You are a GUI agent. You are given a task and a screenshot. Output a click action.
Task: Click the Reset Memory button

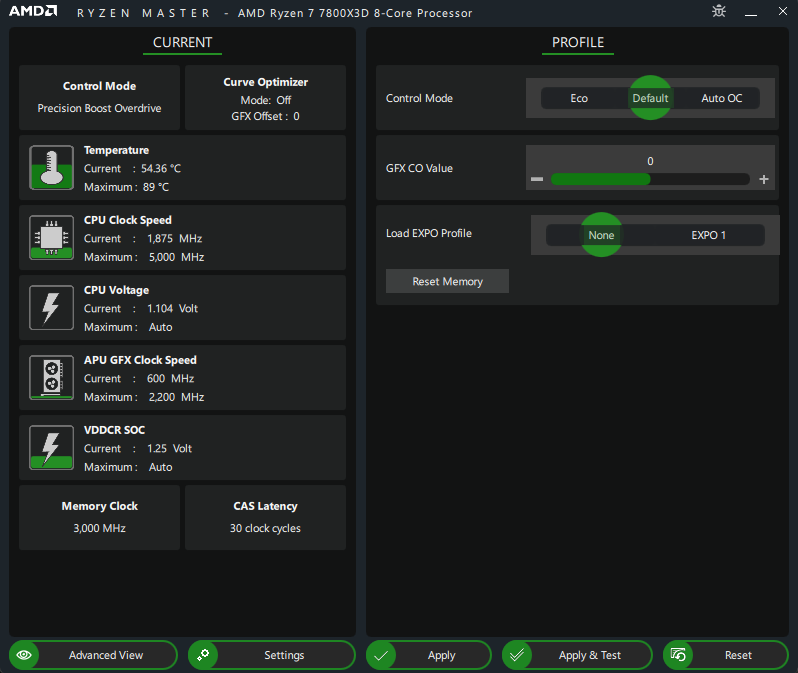[447, 281]
